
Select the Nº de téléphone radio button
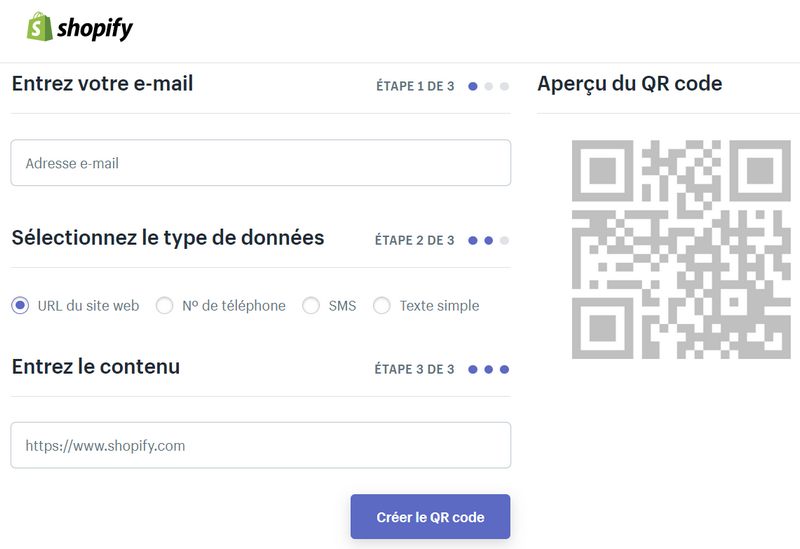165,306
